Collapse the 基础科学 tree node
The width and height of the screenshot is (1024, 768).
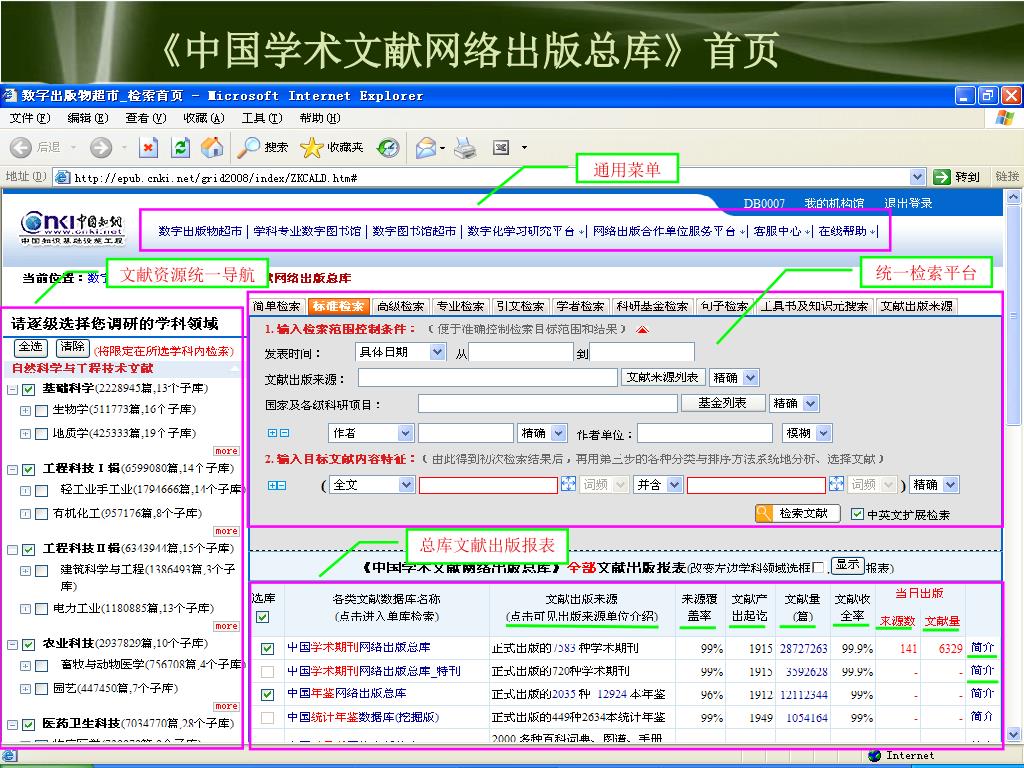[12, 390]
